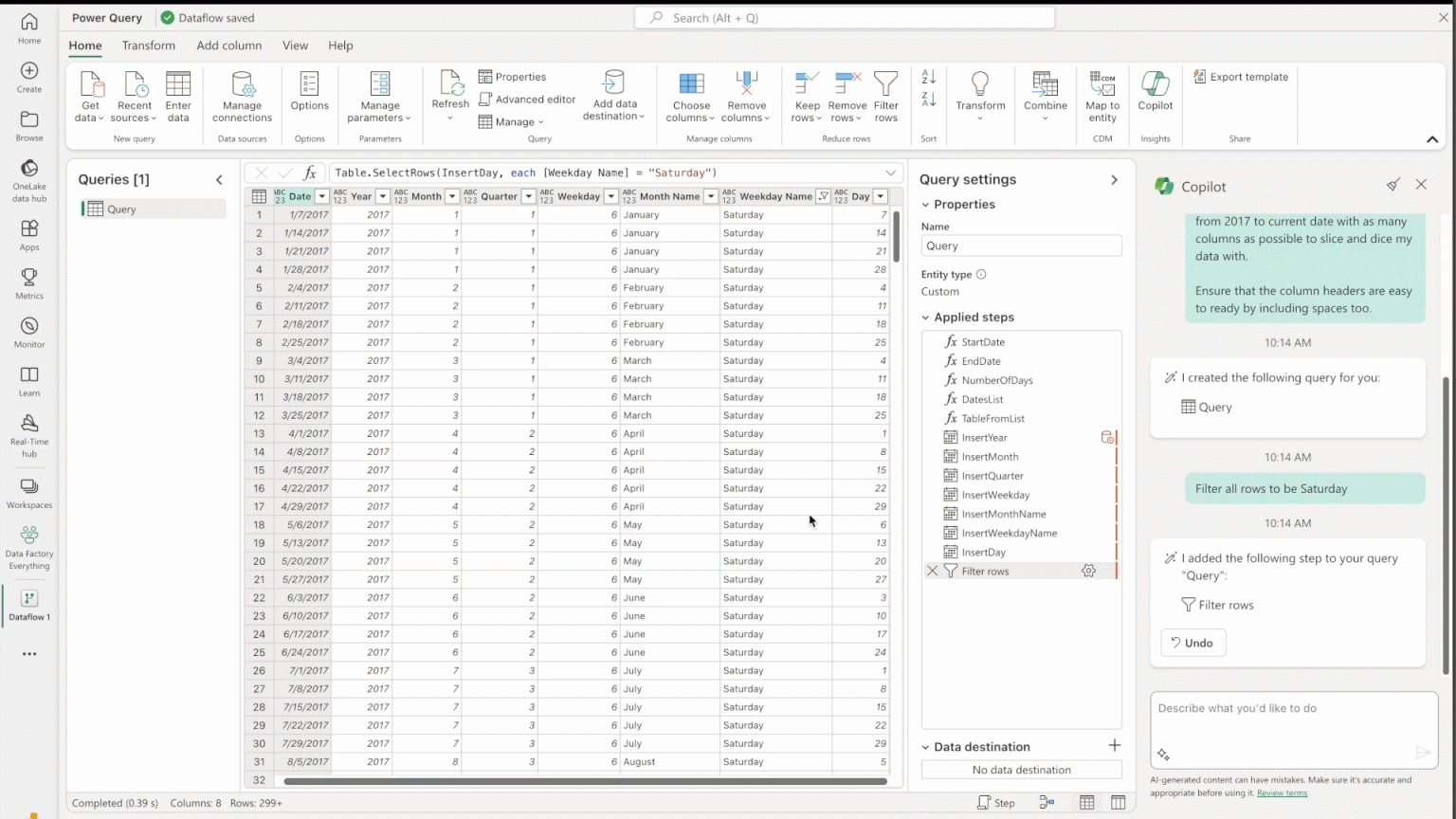Click the ribbon collapse chevron

pos(1433,137)
